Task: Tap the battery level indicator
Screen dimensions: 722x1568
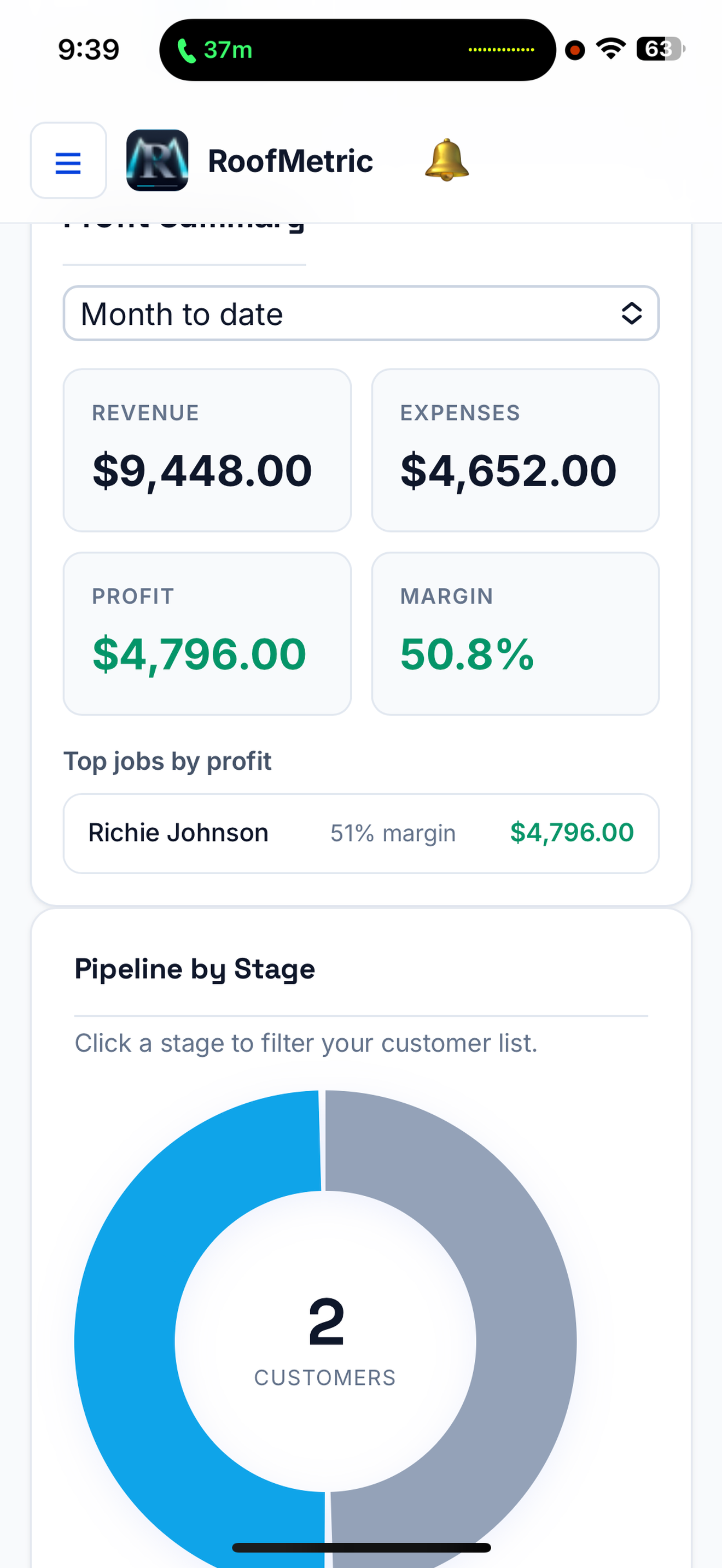Action: [x=660, y=49]
